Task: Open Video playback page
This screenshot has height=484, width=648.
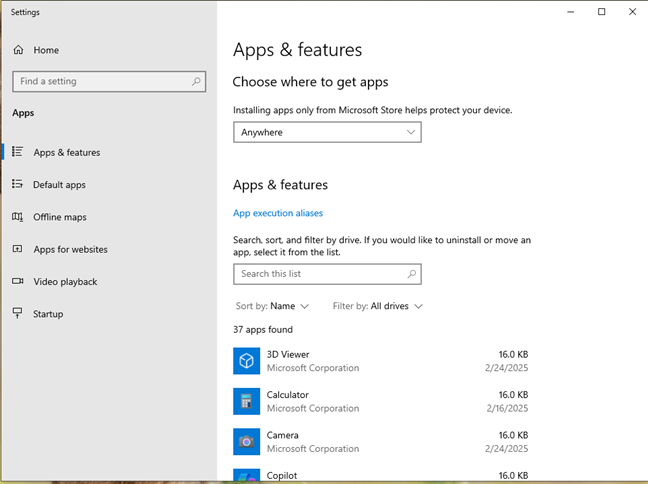Action: [65, 281]
